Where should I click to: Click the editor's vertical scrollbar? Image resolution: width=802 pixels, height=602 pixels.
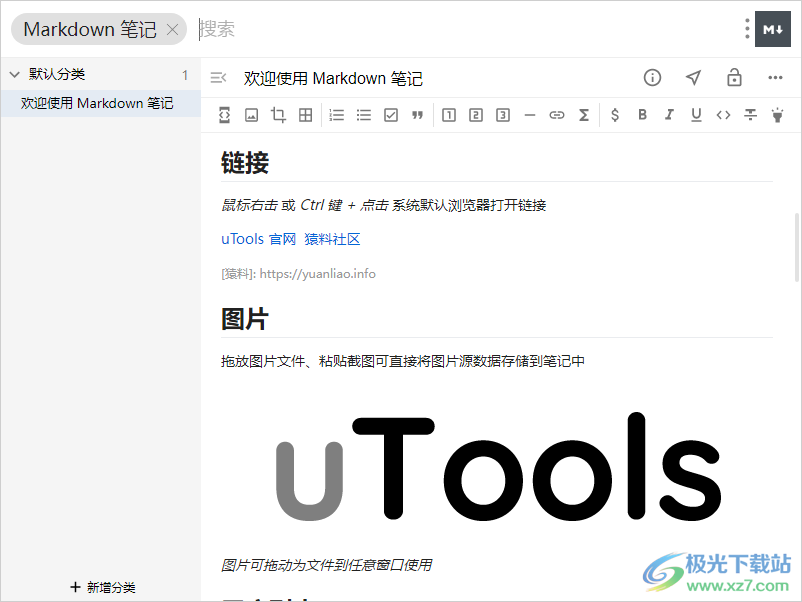point(796,248)
